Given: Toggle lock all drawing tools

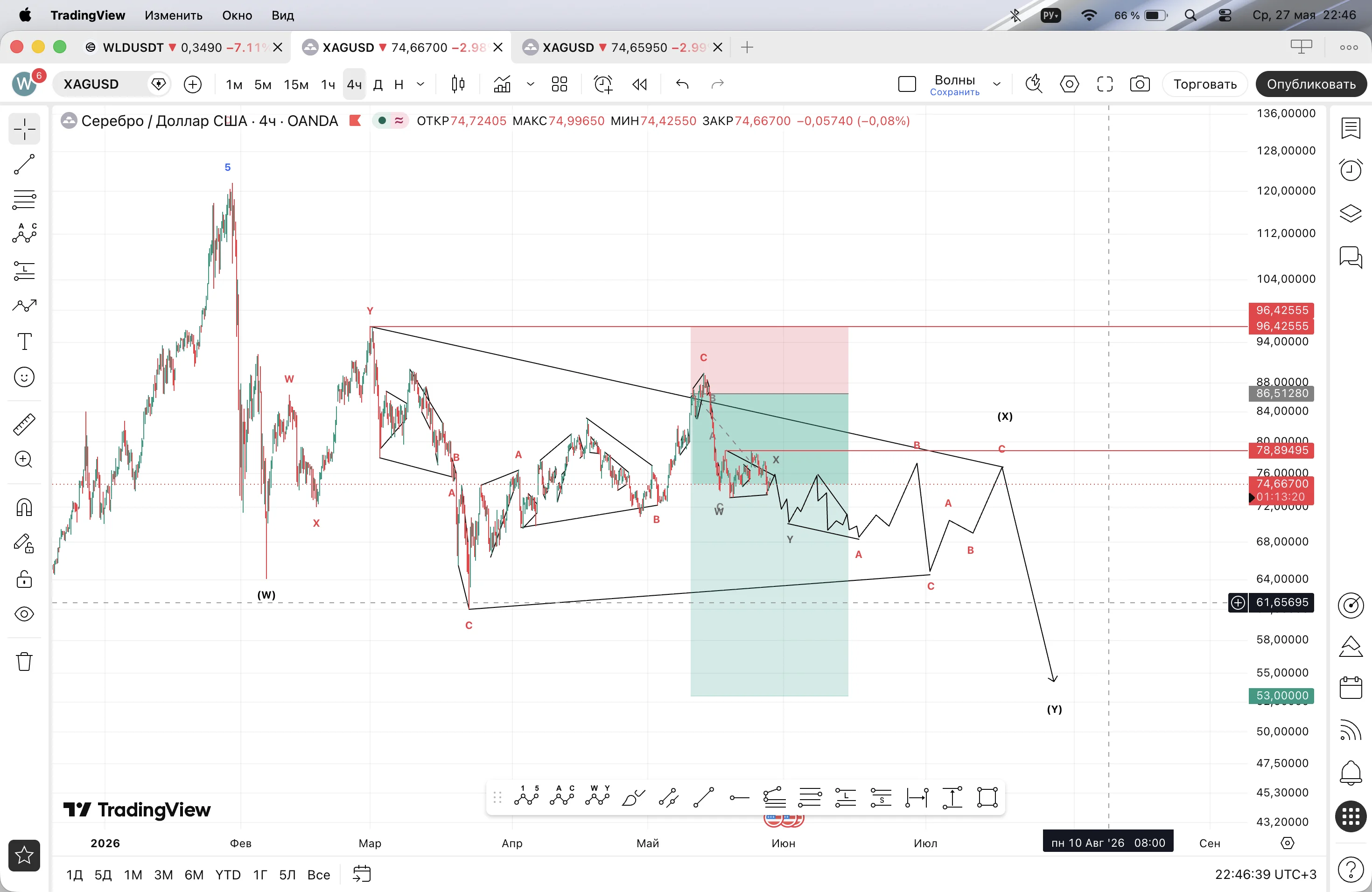Looking at the screenshot, I should tap(24, 578).
